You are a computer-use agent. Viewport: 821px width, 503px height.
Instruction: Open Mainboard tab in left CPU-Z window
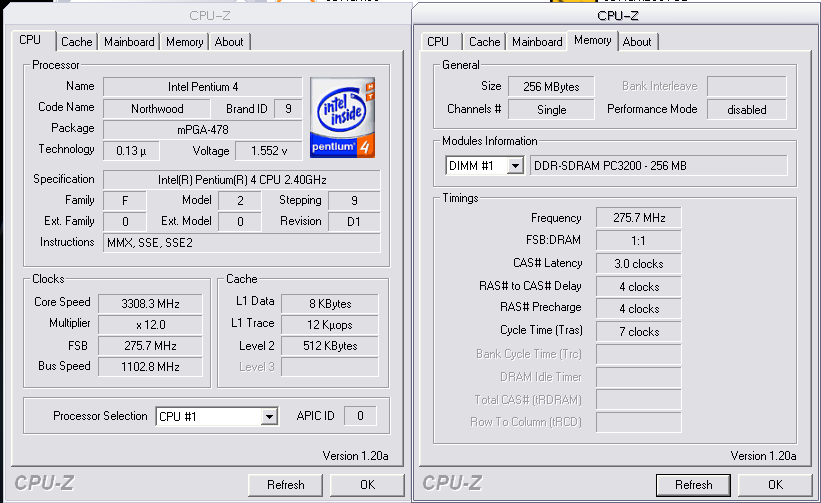pyautogui.click(x=129, y=42)
